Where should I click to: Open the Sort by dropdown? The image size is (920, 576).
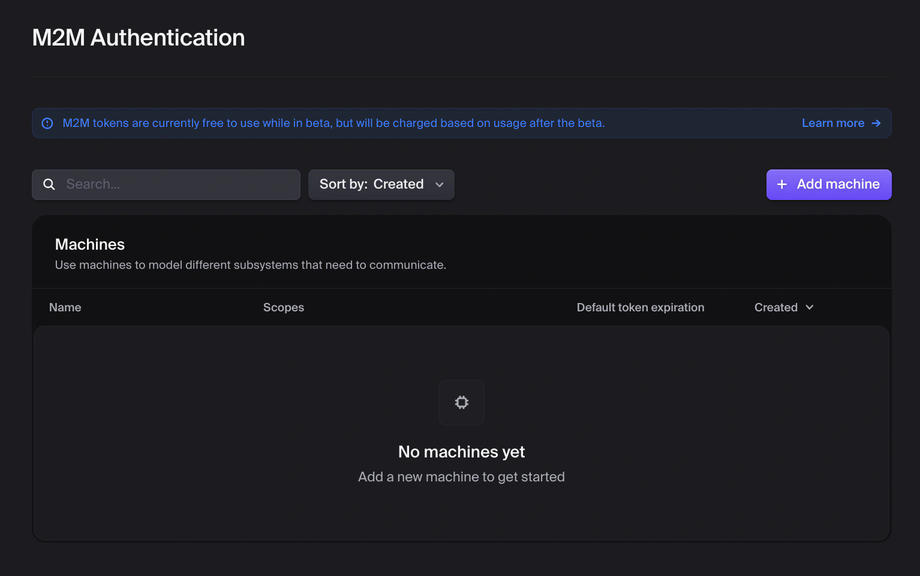[x=381, y=184]
